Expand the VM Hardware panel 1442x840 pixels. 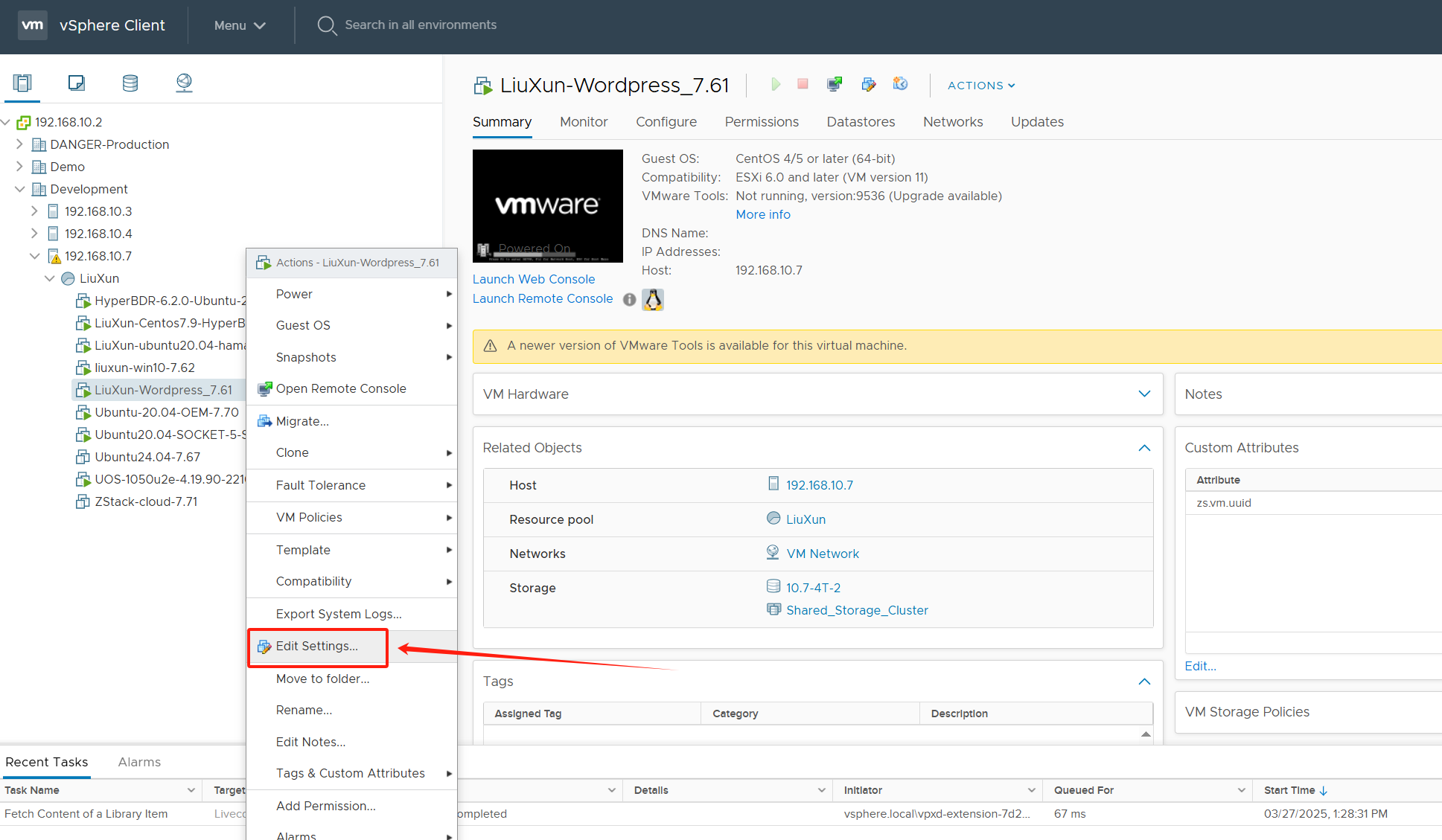[x=1144, y=394]
